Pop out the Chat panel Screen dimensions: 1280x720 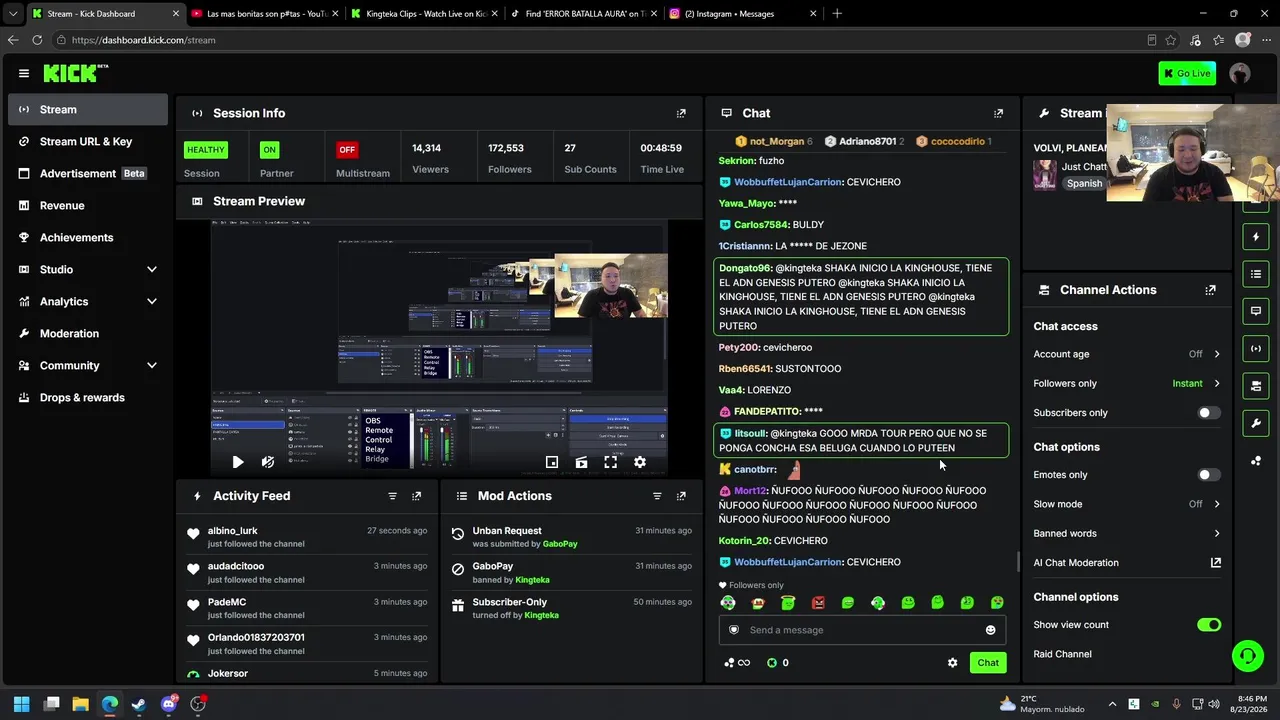pos(998,113)
